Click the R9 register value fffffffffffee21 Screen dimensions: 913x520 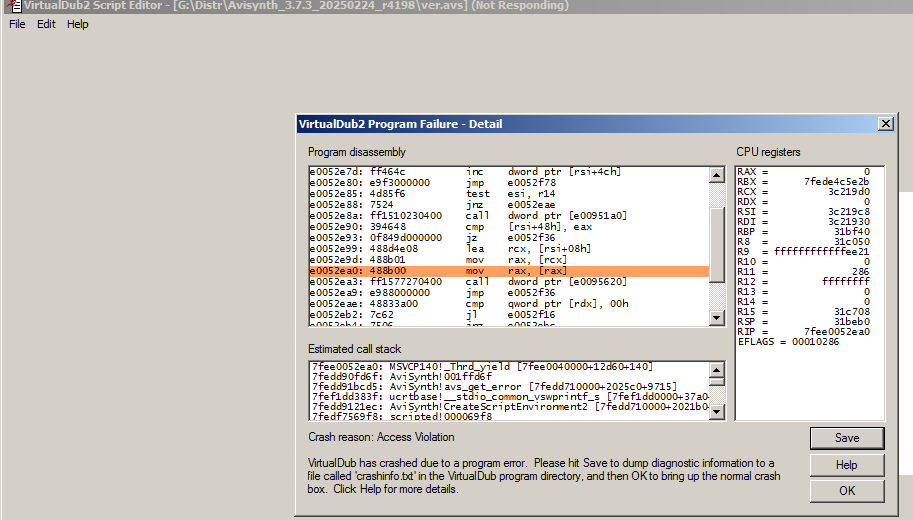pos(822,252)
